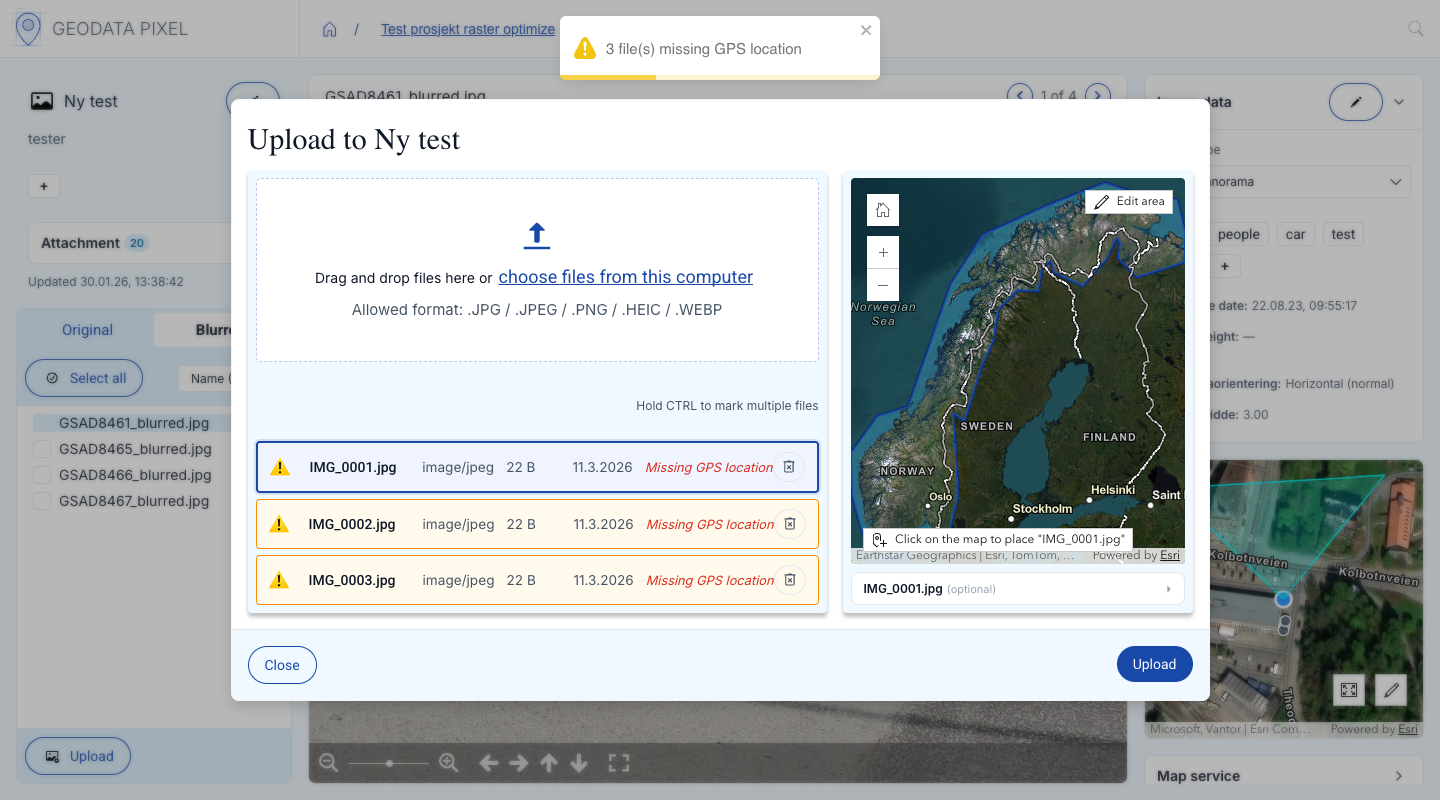Click the warning icon on IMG_0003.jpg row

[x=280, y=580]
